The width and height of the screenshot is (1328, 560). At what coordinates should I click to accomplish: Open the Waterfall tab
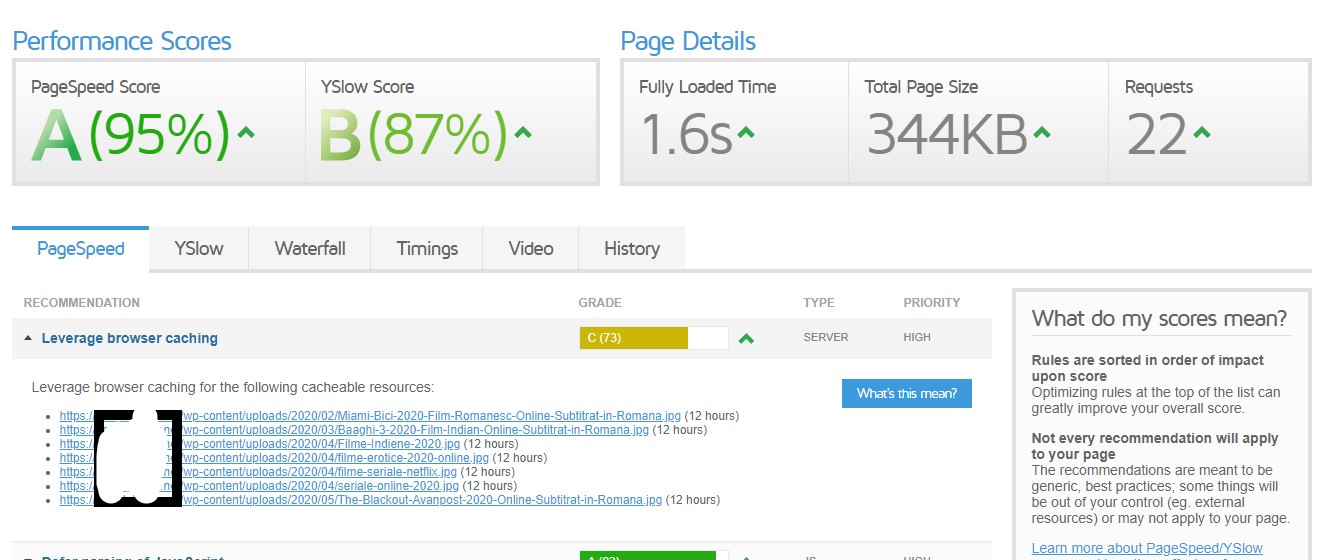310,249
